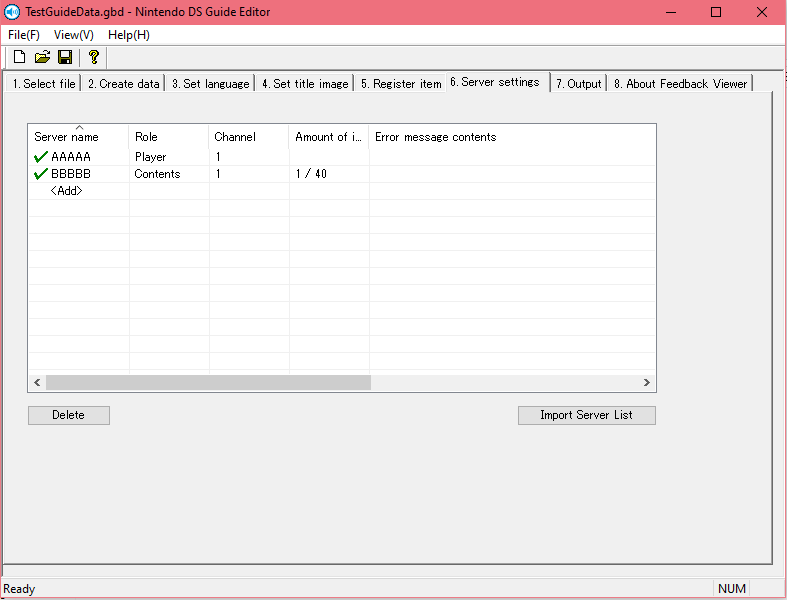
Task: Click the 1 / 40 amount cell
Action: point(311,174)
